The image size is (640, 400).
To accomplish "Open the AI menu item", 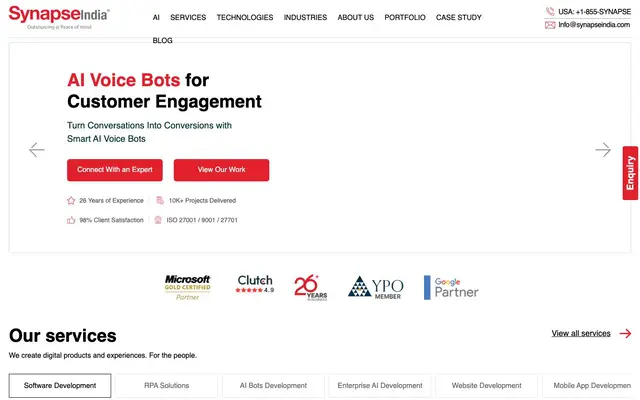I will click(156, 18).
